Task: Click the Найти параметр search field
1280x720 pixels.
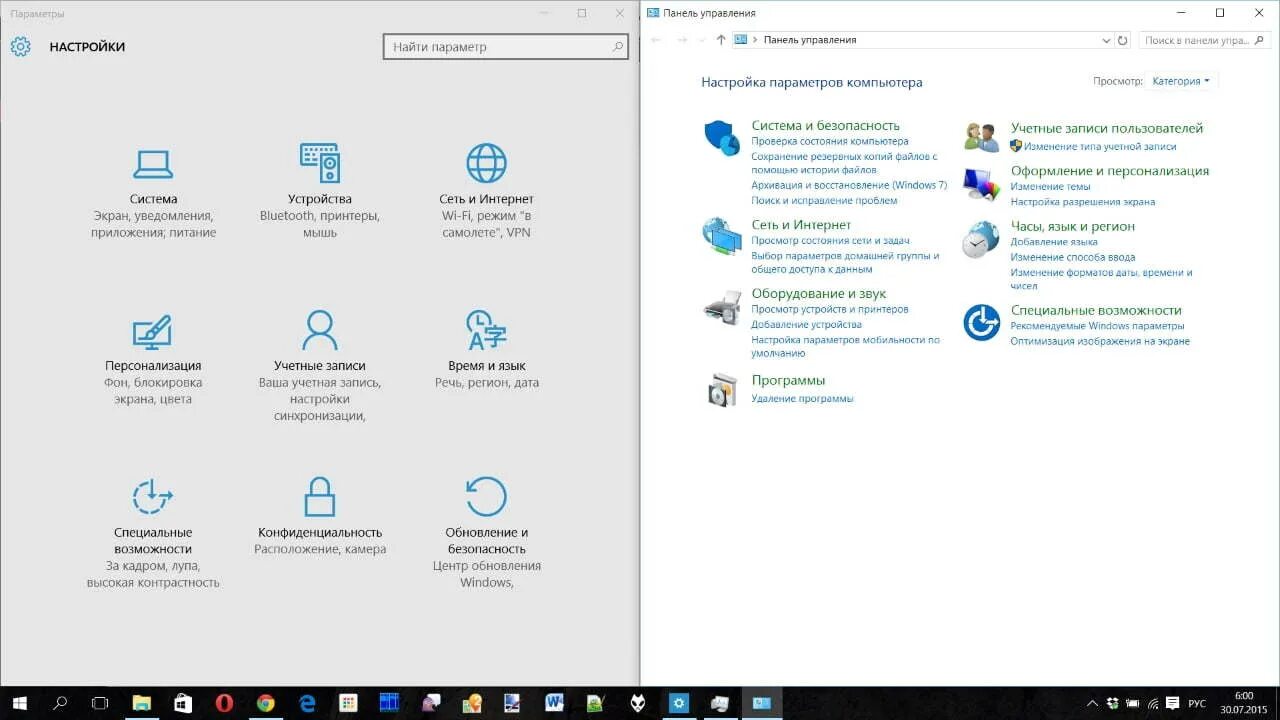Action: 505,46
